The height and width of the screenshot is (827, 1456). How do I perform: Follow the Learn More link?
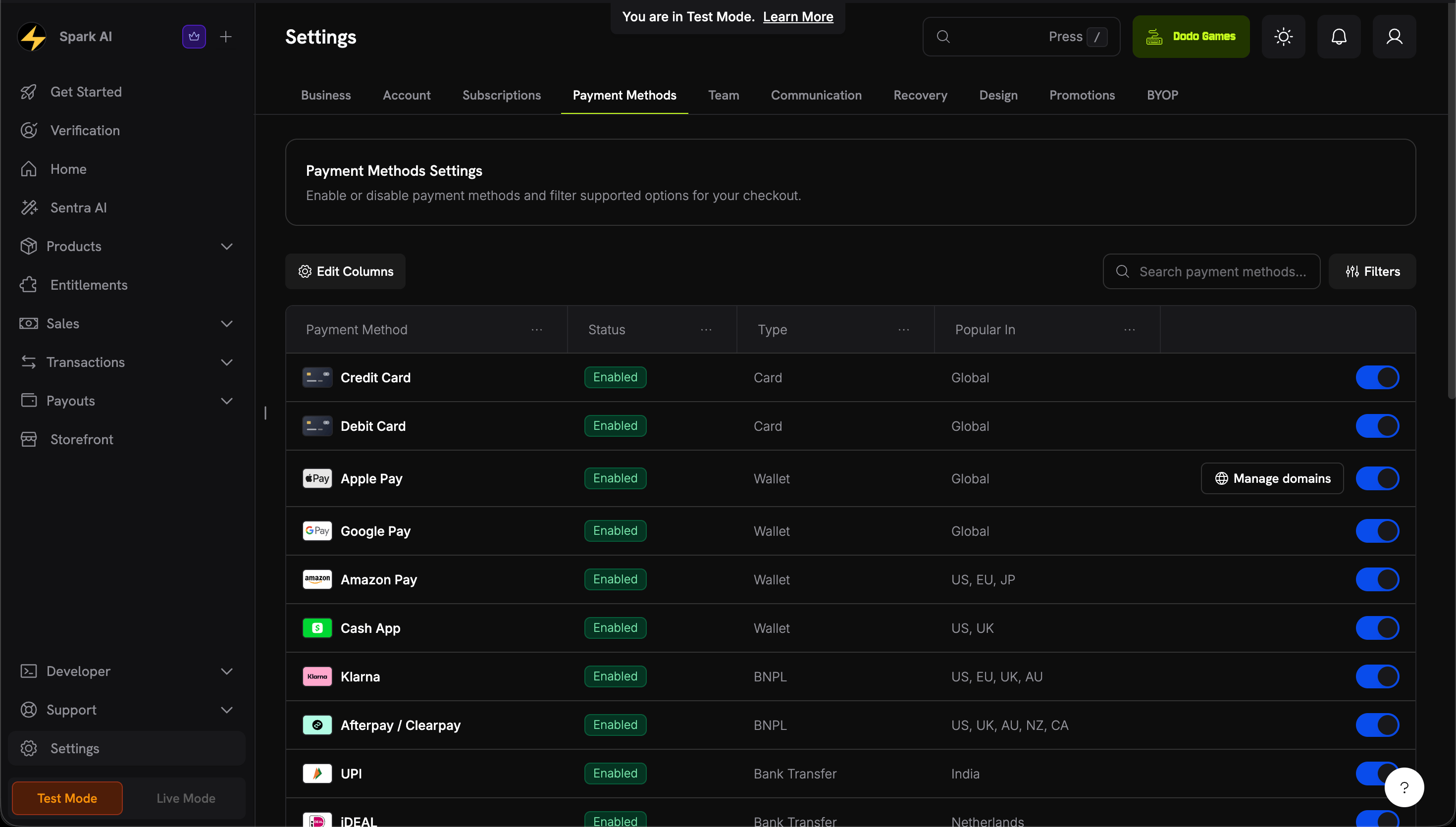coord(798,17)
